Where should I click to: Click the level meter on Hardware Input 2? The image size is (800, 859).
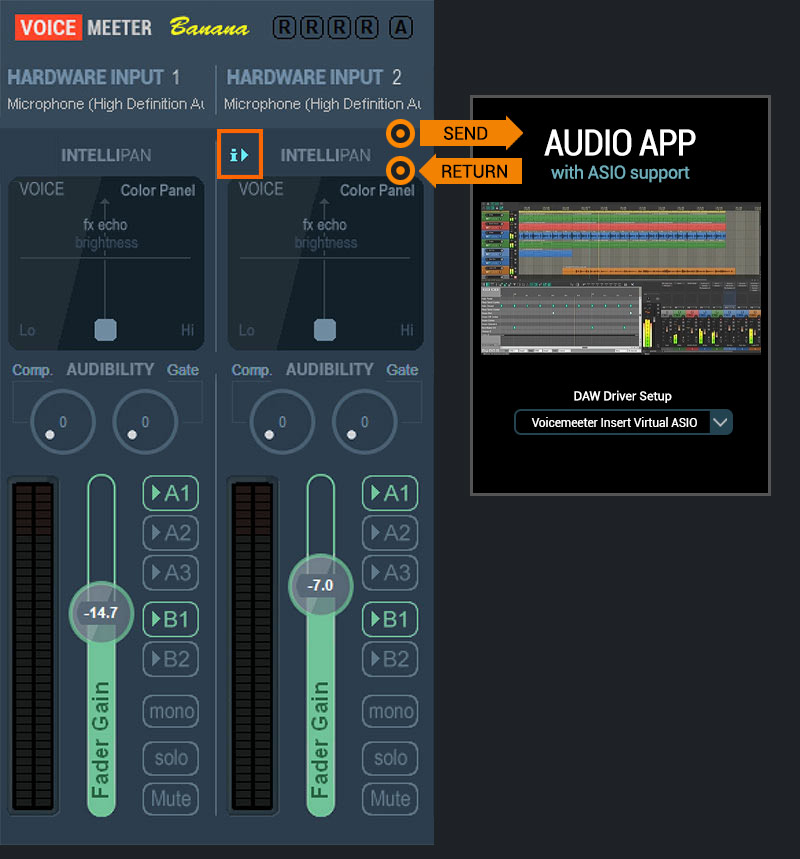tap(252, 645)
